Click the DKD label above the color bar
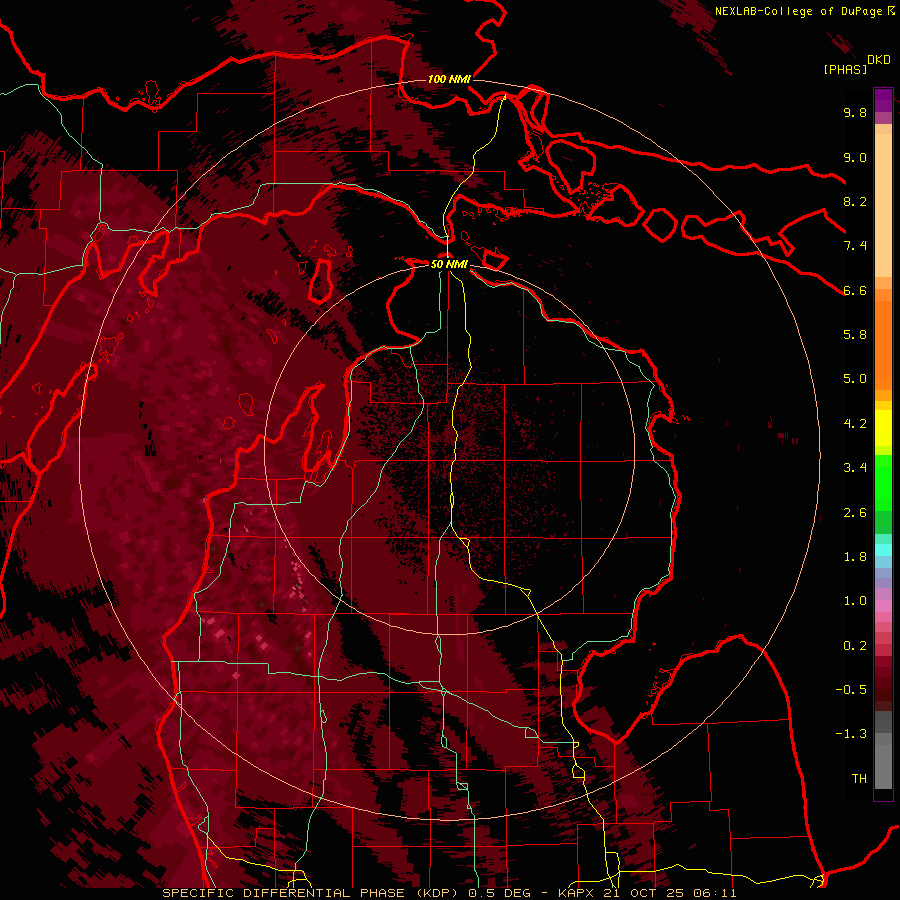 pyautogui.click(x=879, y=60)
